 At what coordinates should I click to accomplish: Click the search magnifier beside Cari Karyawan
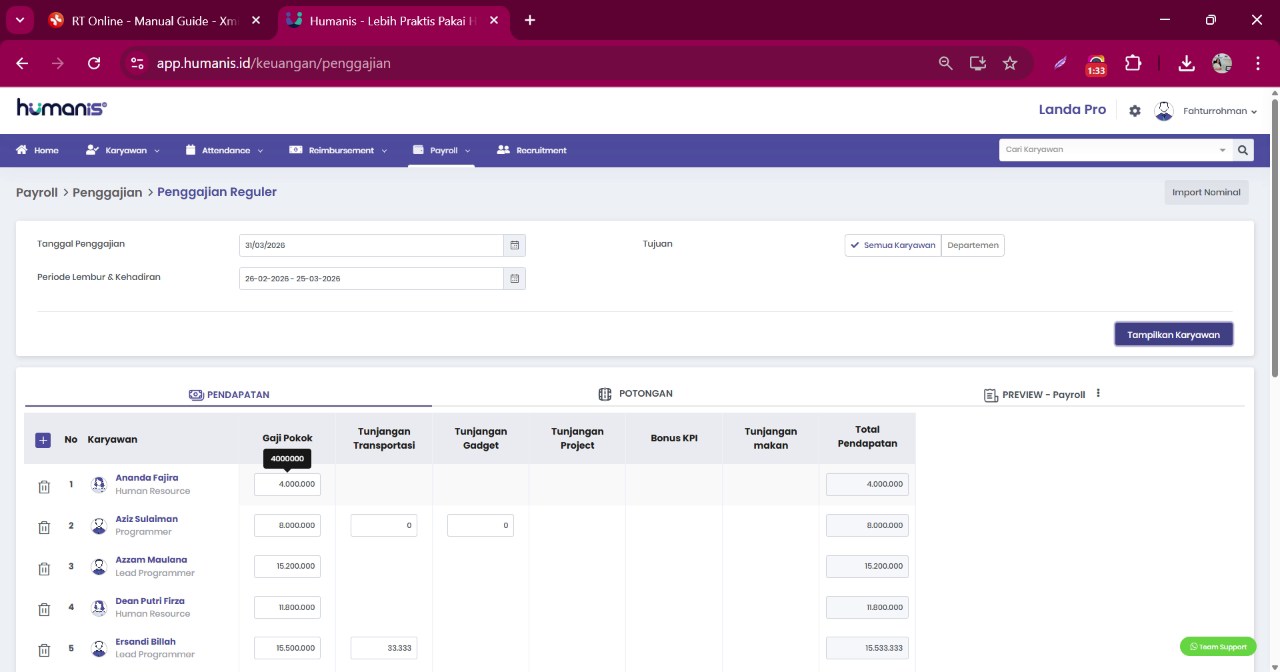click(1243, 150)
